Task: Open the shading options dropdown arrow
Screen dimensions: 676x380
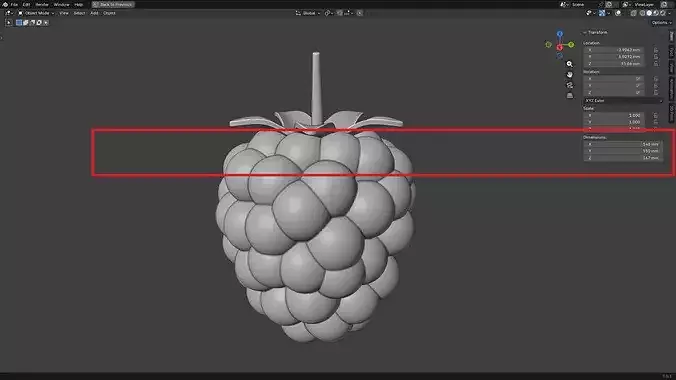Action: coord(669,13)
